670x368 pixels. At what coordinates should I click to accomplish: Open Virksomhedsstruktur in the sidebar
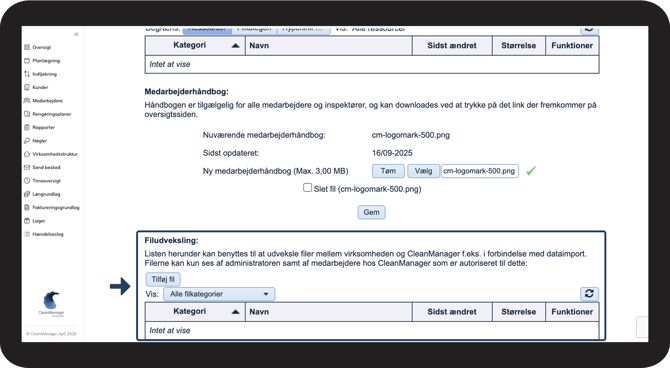(x=51, y=154)
